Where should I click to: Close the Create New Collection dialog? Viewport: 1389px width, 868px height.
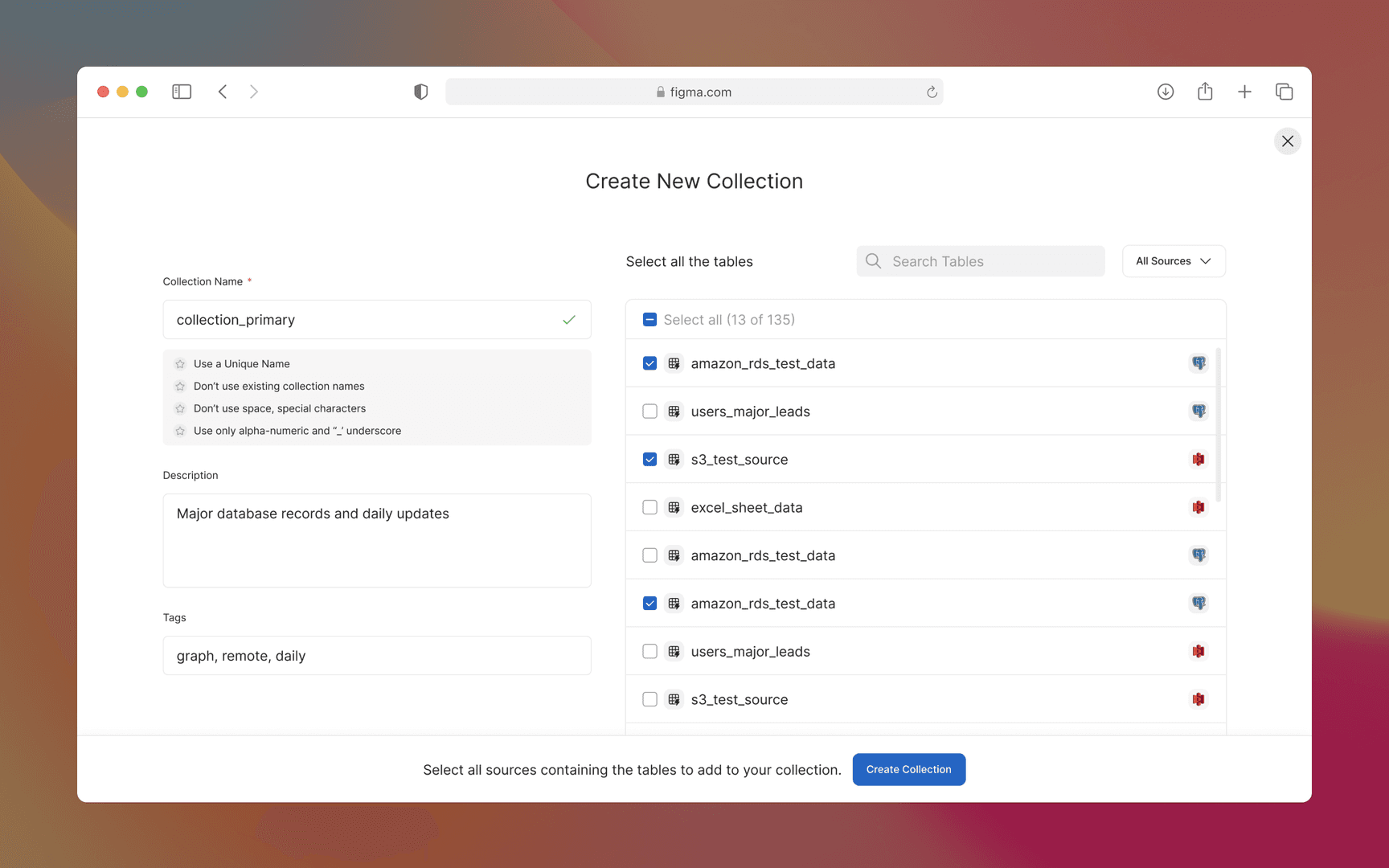click(x=1287, y=141)
